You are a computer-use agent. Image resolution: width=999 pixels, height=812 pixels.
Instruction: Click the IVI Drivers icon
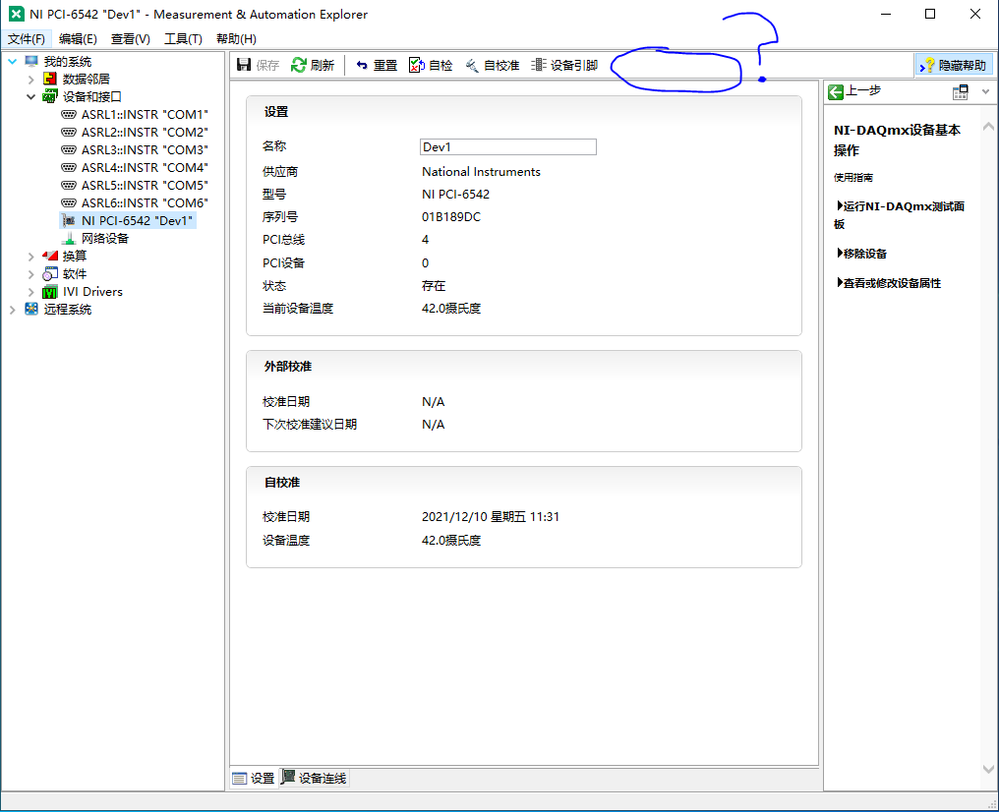50,292
